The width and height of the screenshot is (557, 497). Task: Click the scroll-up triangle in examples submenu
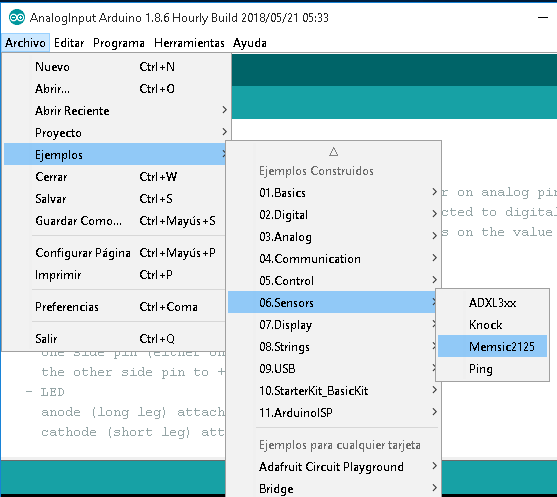[333, 152]
